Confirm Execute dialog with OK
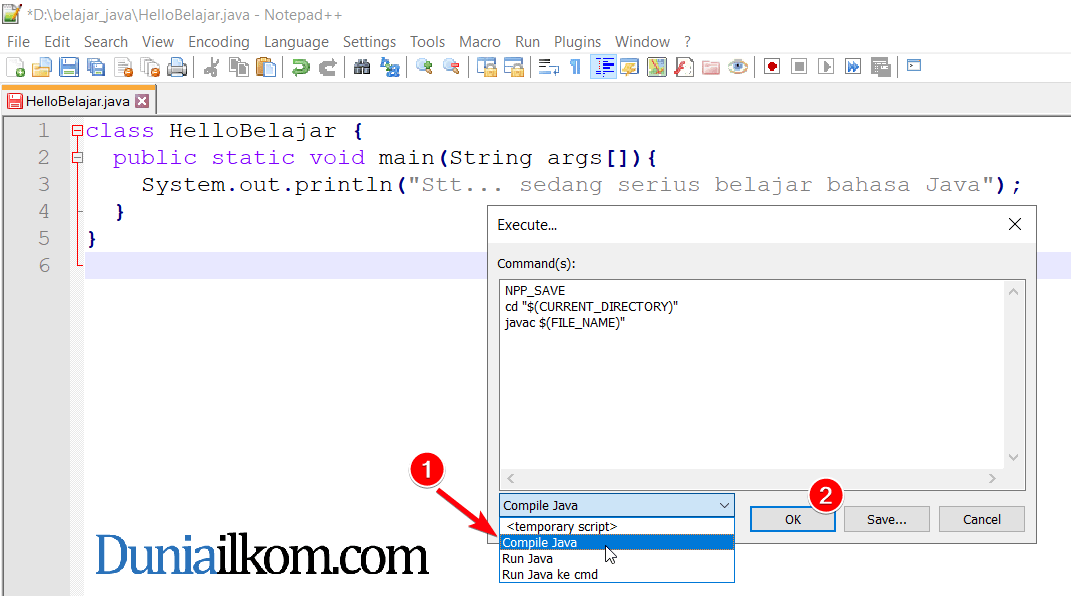Viewport: 1071px width, 596px height. coord(792,520)
